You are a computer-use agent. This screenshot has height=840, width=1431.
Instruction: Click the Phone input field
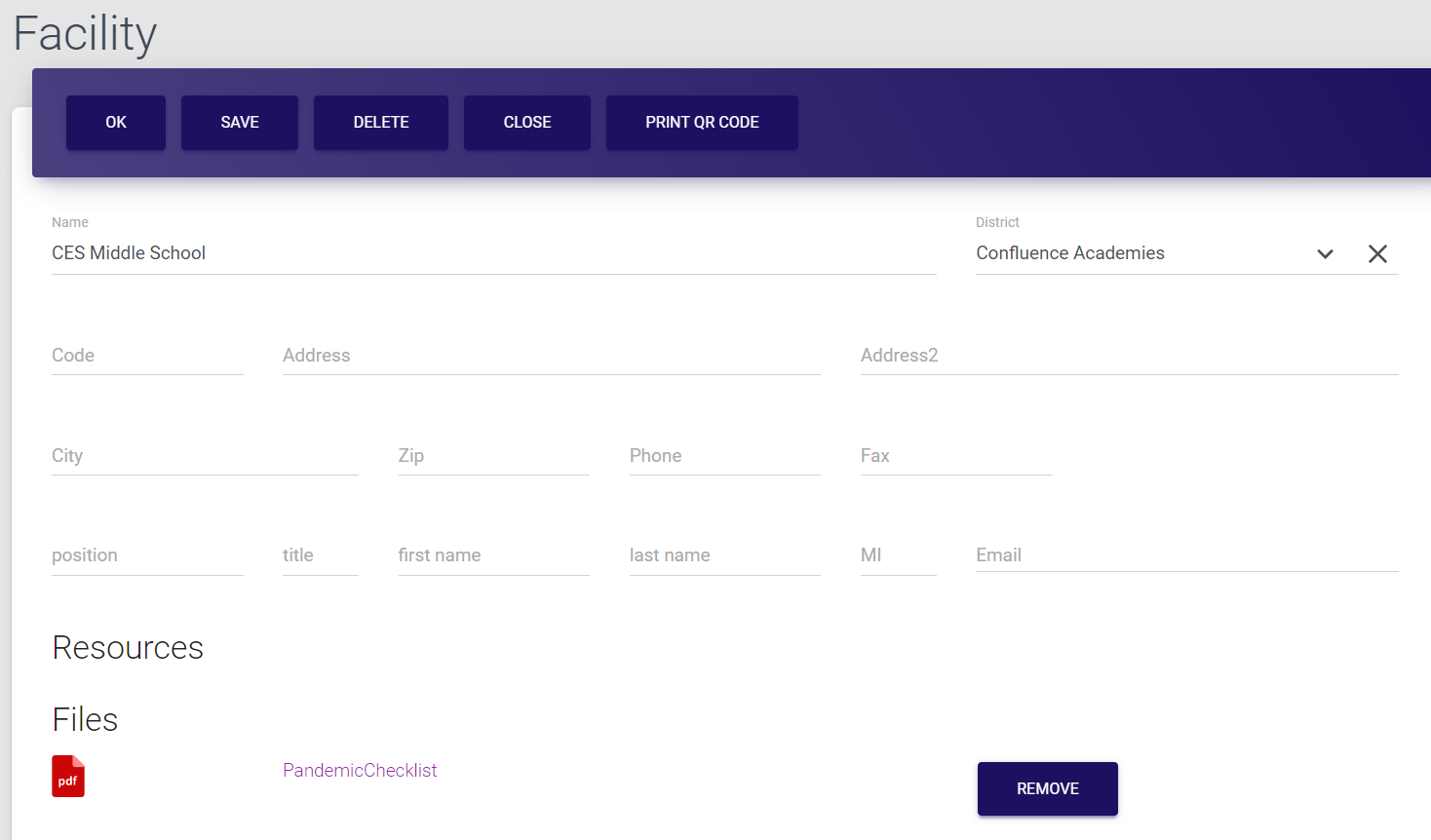point(724,456)
